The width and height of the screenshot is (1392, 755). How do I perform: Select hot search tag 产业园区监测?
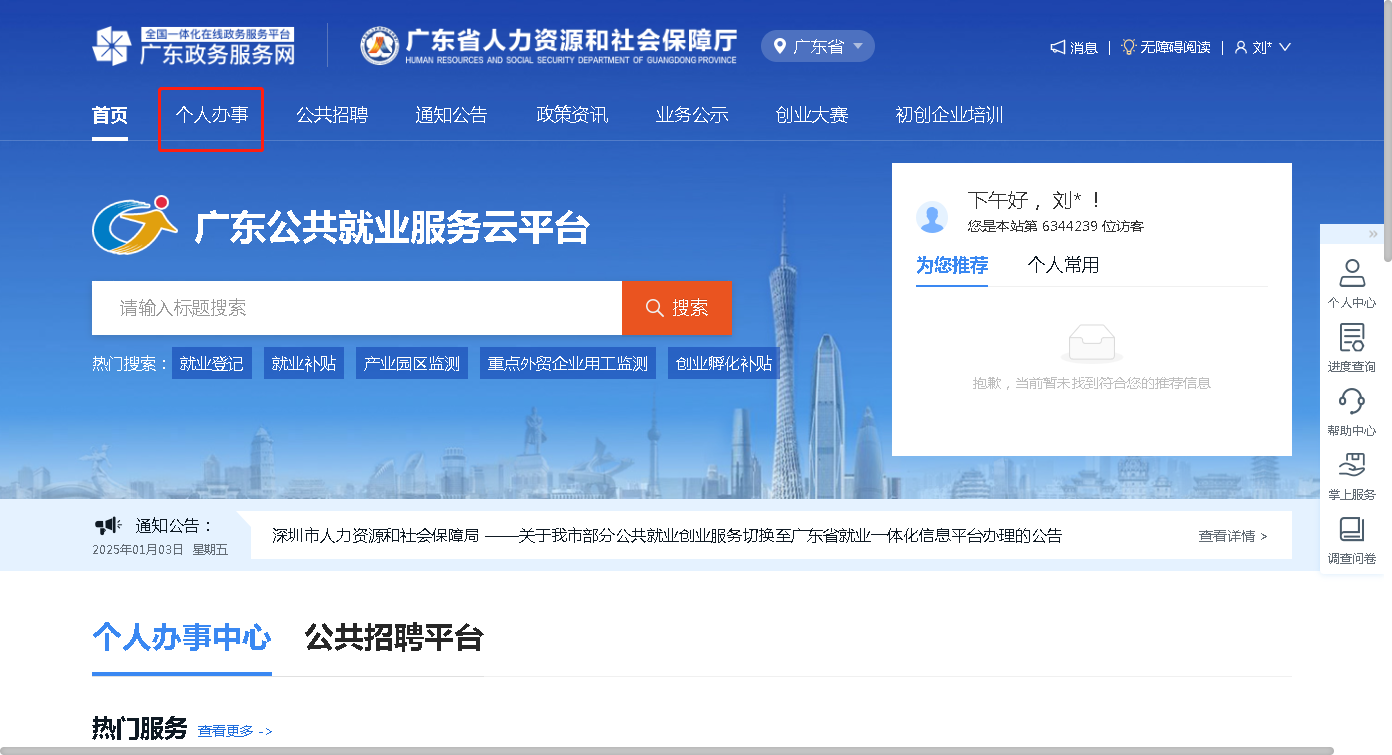tap(412, 363)
